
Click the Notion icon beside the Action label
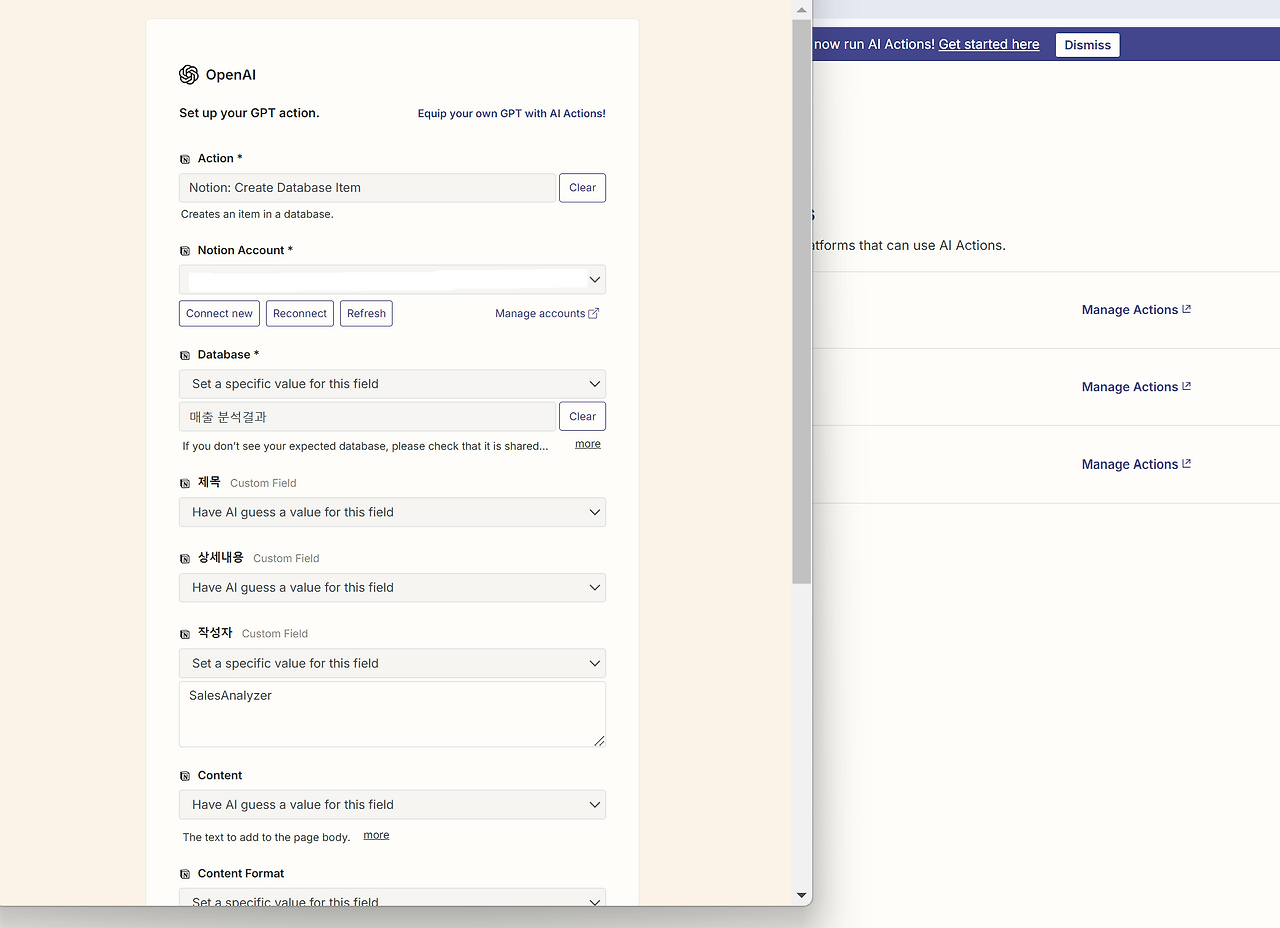point(185,158)
